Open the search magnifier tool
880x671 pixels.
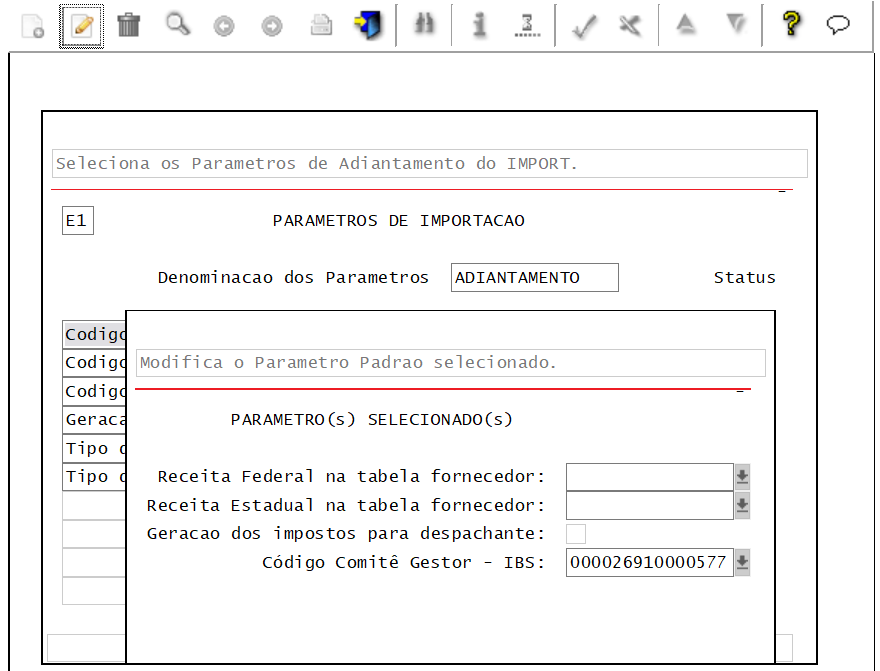pyautogui.click(x=177, y=25)
